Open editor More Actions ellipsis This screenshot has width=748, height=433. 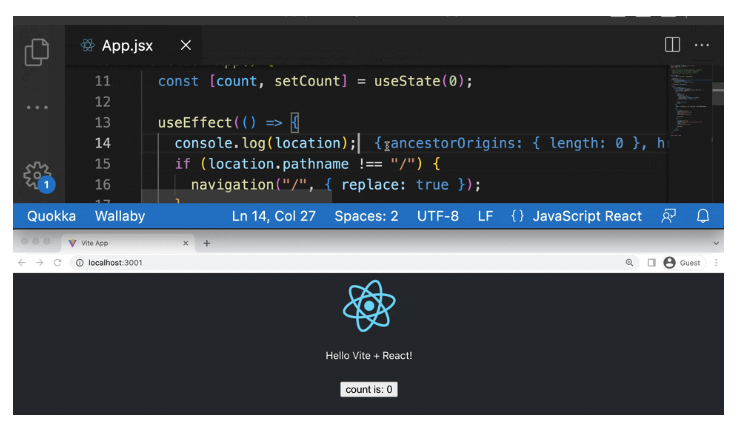(702, 45)
